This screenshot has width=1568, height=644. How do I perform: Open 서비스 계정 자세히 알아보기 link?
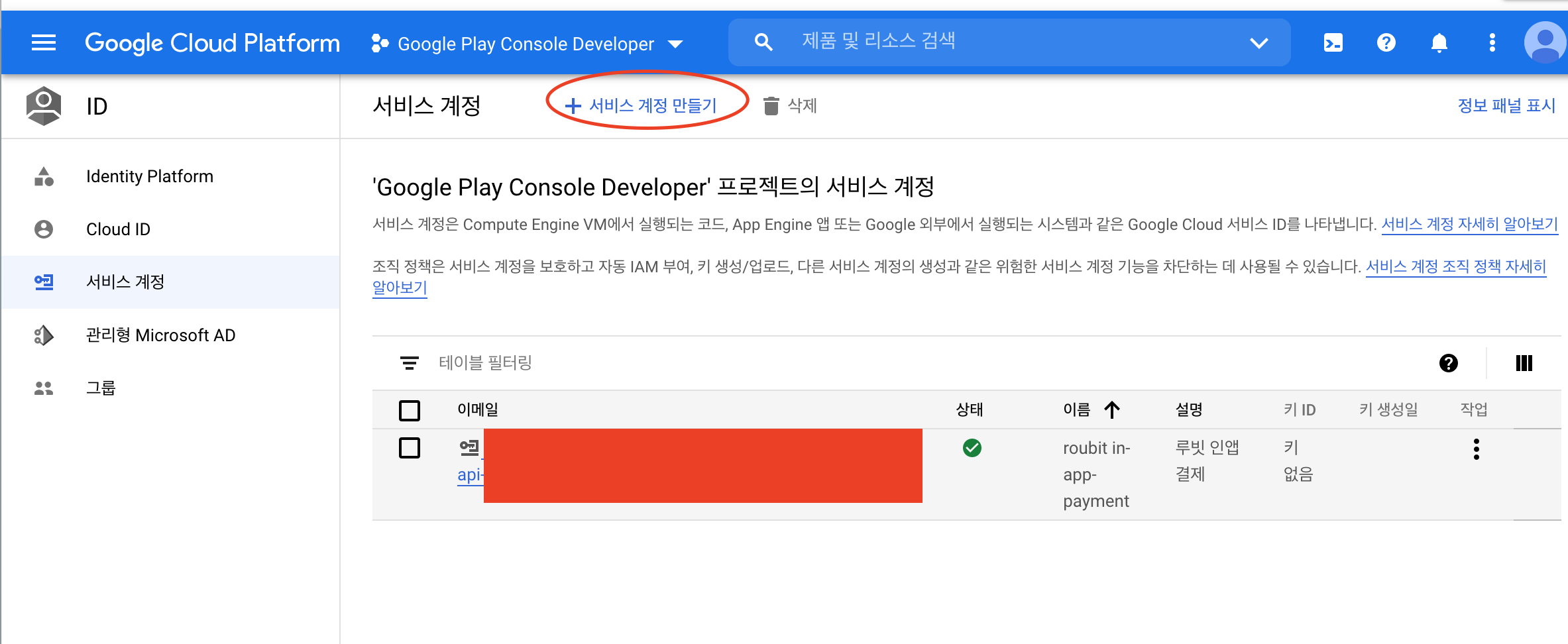1469,224
